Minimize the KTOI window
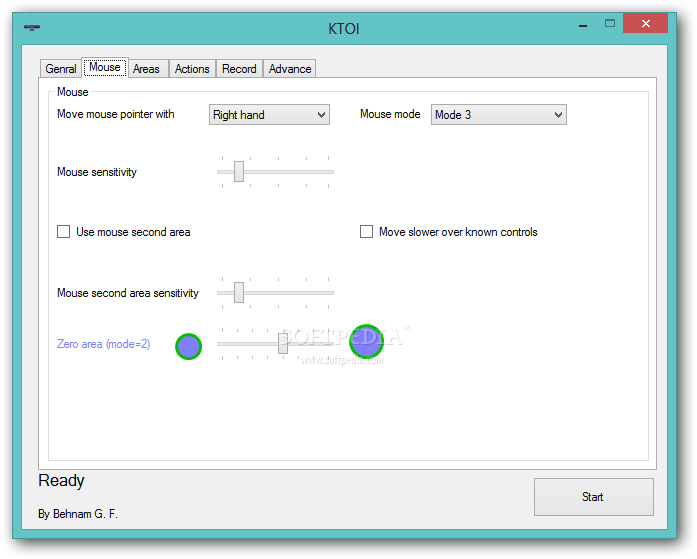 pos(583,24)
